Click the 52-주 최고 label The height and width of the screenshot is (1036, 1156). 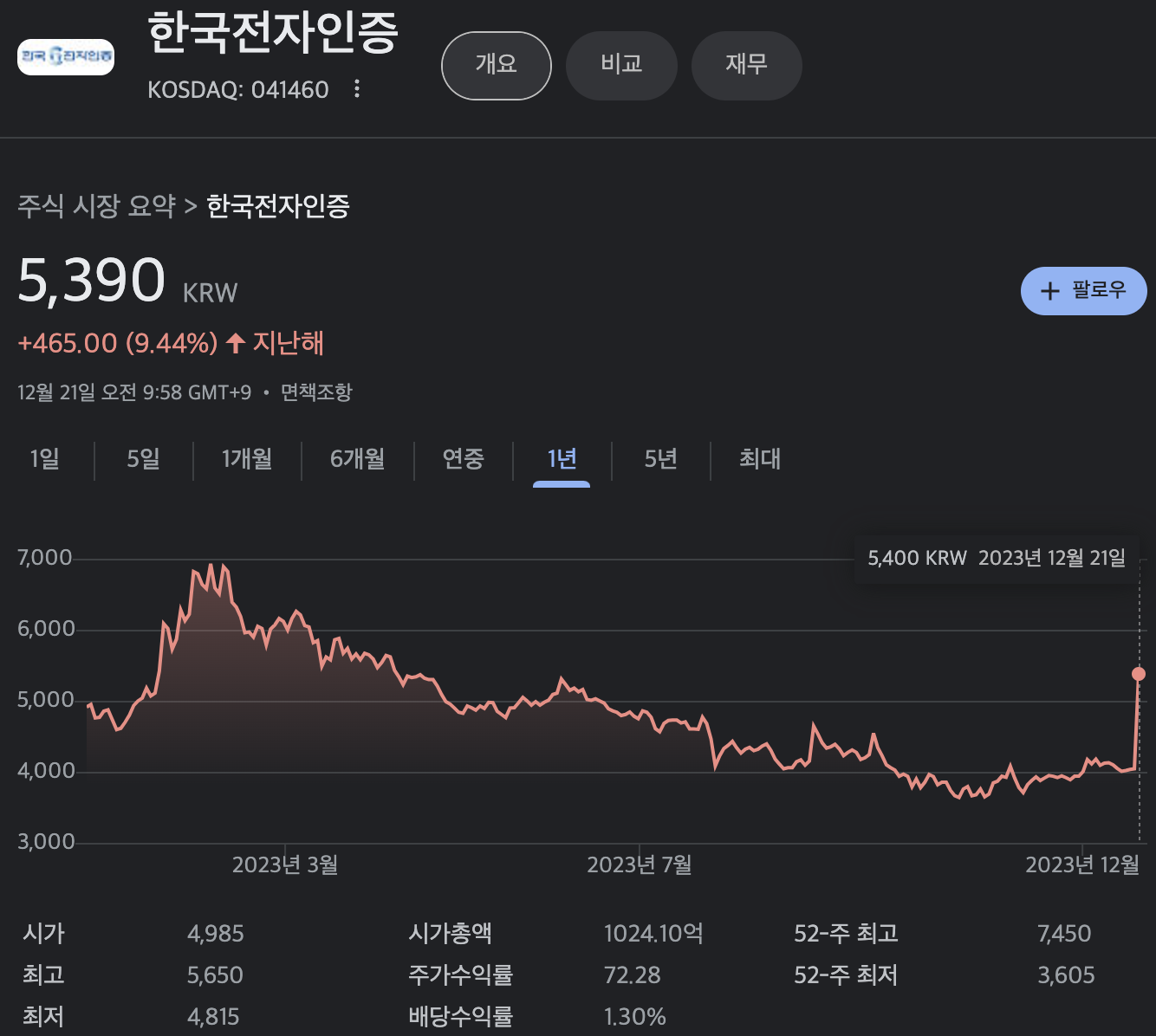(x=846, y=934)
